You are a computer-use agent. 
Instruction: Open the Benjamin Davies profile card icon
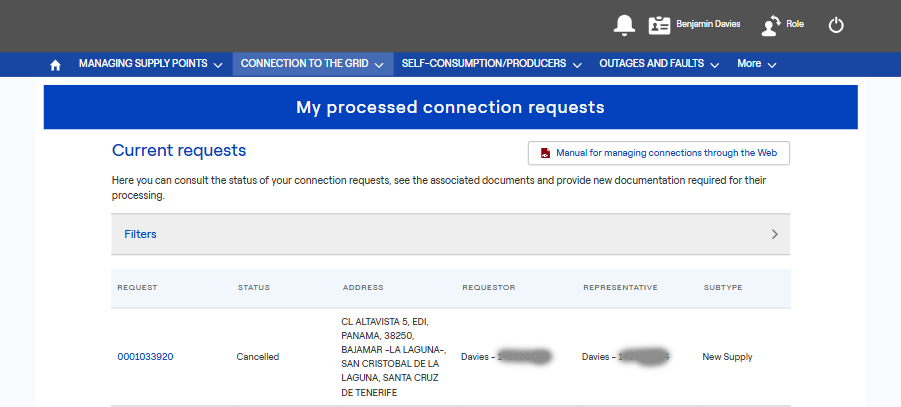[660, 25]
